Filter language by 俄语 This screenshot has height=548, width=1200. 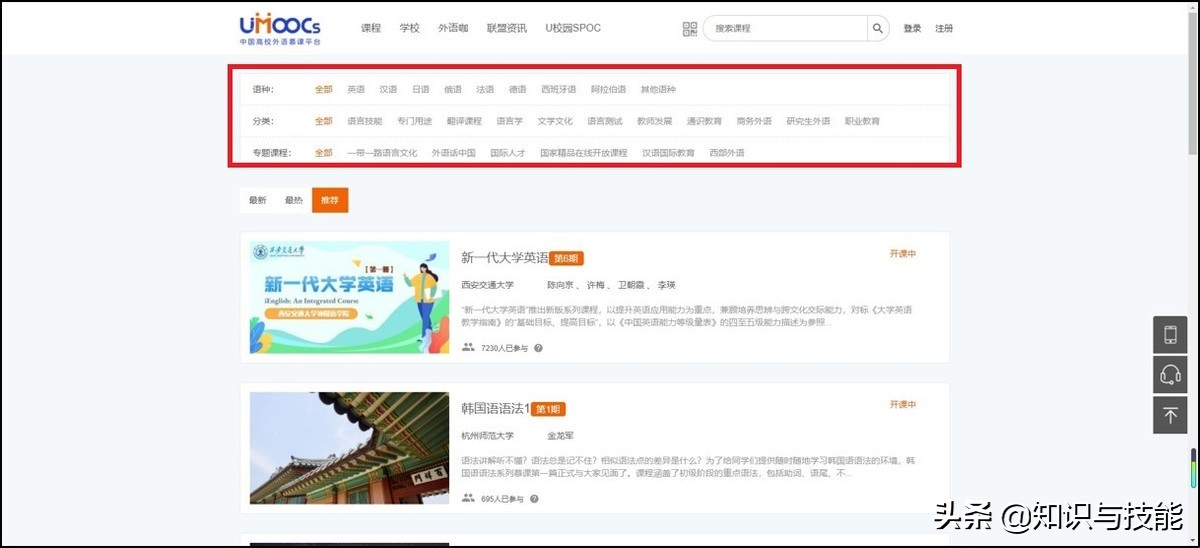(x=453, y=90)
